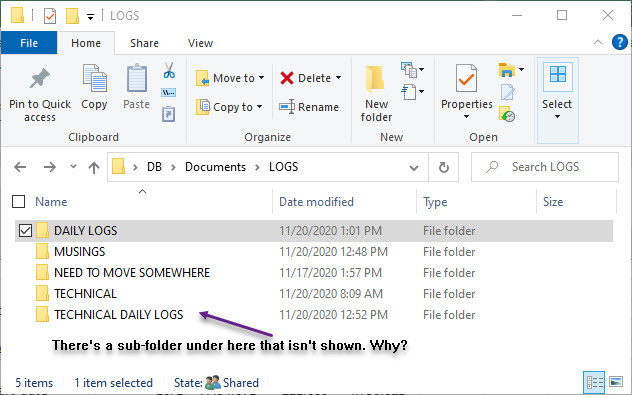632x395 pixels.
Task: Select NEED TO MOVE SOMEWHERE folder
Action: click(132, 273)
